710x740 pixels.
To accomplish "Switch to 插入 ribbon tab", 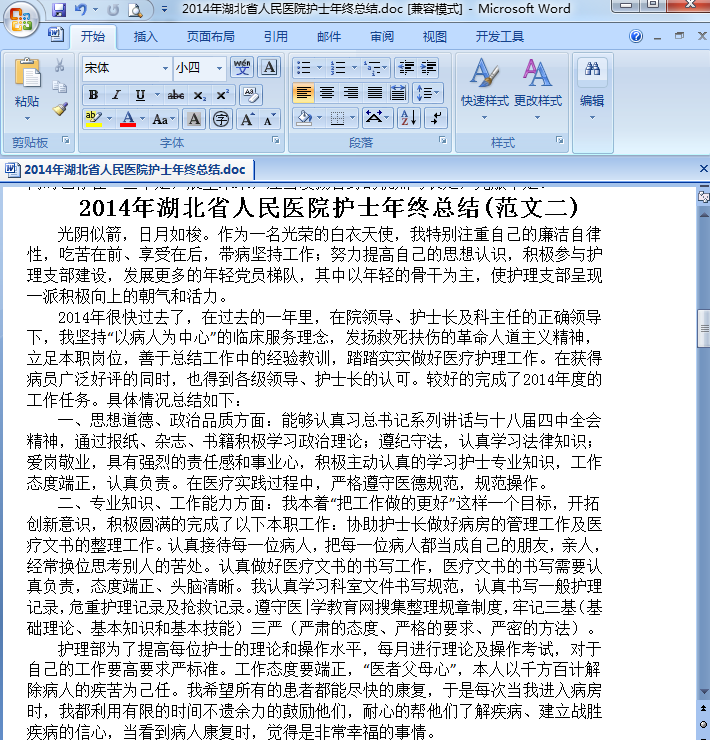I will (x=145, y=36).
